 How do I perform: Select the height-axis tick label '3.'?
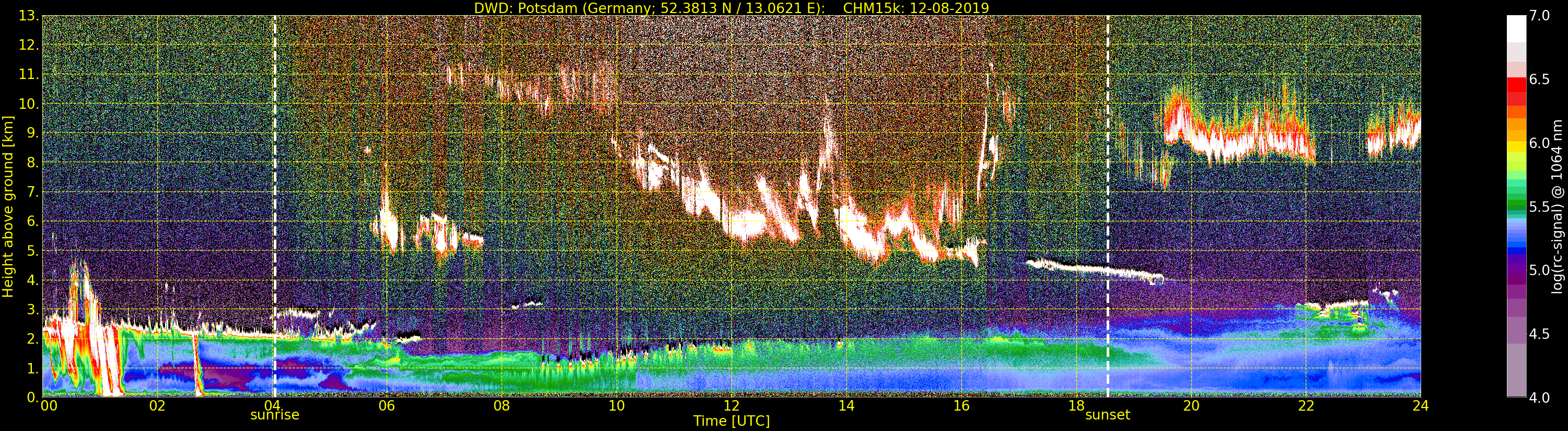33,309
